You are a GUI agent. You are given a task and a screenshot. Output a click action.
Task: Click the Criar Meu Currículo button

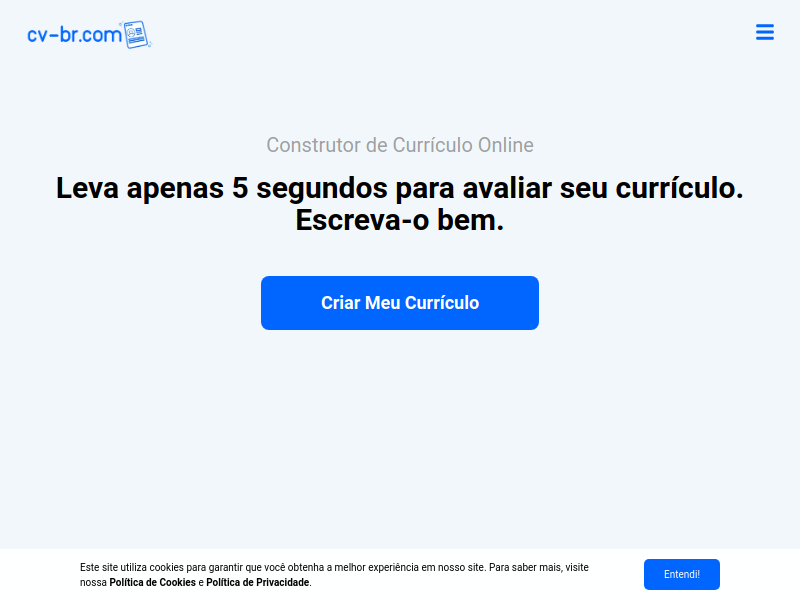(399, 303)
